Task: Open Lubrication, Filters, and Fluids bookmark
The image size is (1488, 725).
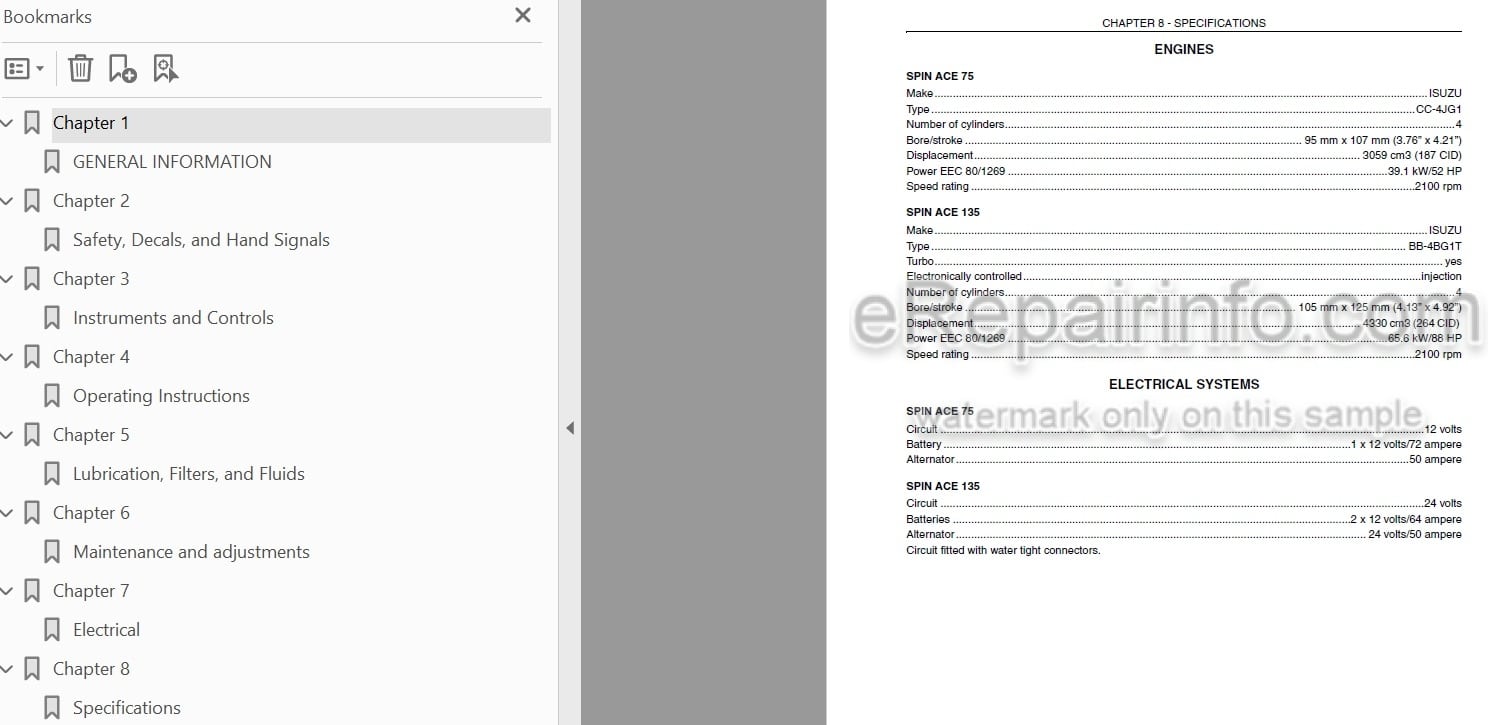Action: click(189, 474)
